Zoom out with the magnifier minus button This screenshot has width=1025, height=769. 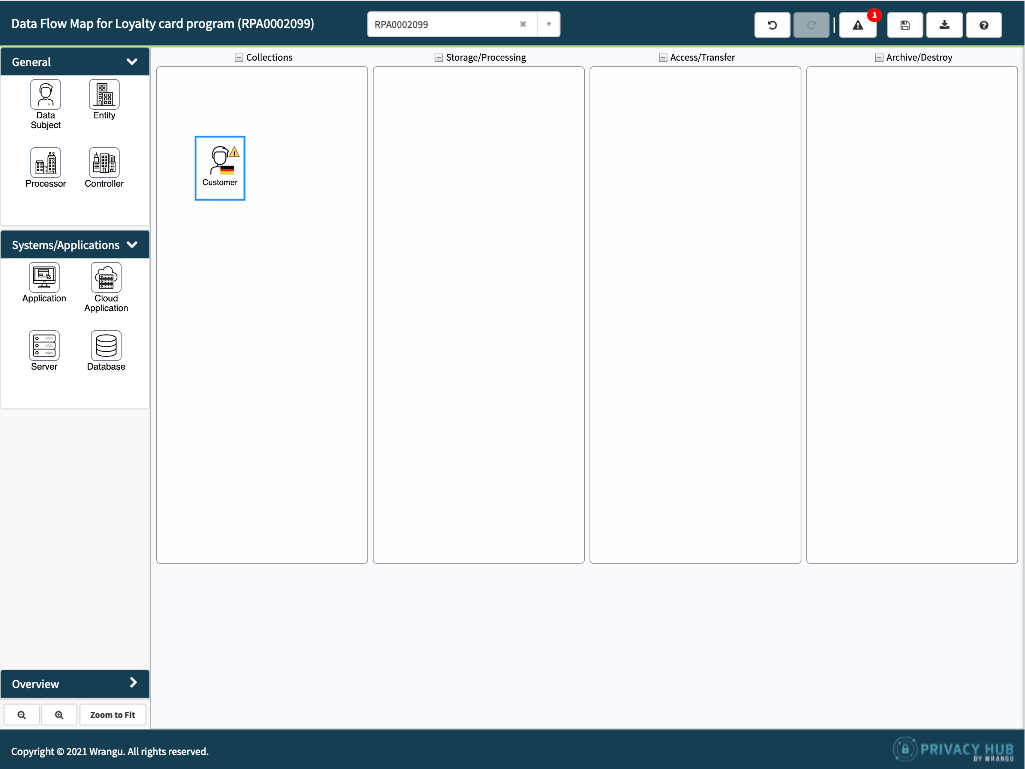pos(22,715)
